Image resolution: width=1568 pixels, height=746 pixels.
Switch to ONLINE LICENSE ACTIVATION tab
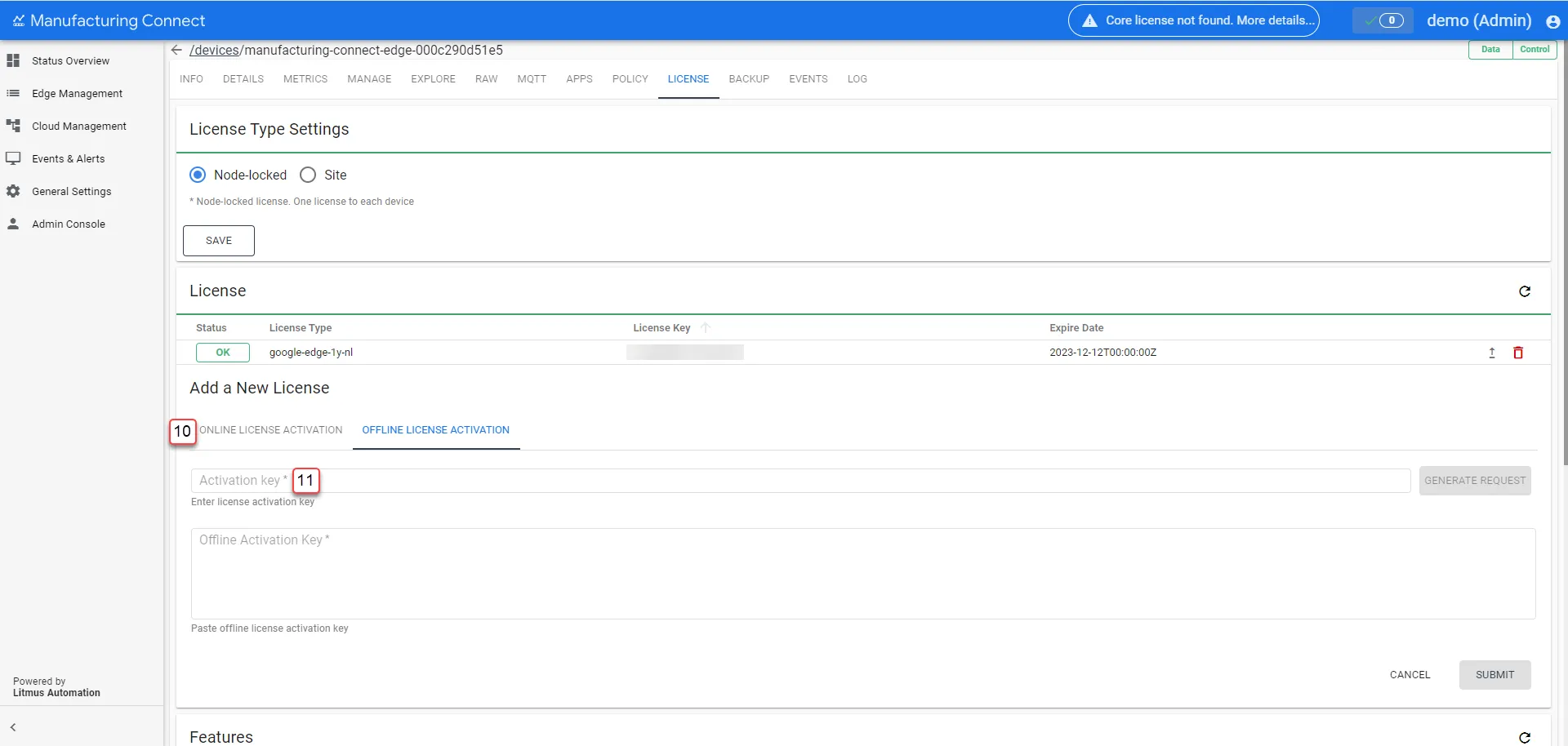(271, 430)
